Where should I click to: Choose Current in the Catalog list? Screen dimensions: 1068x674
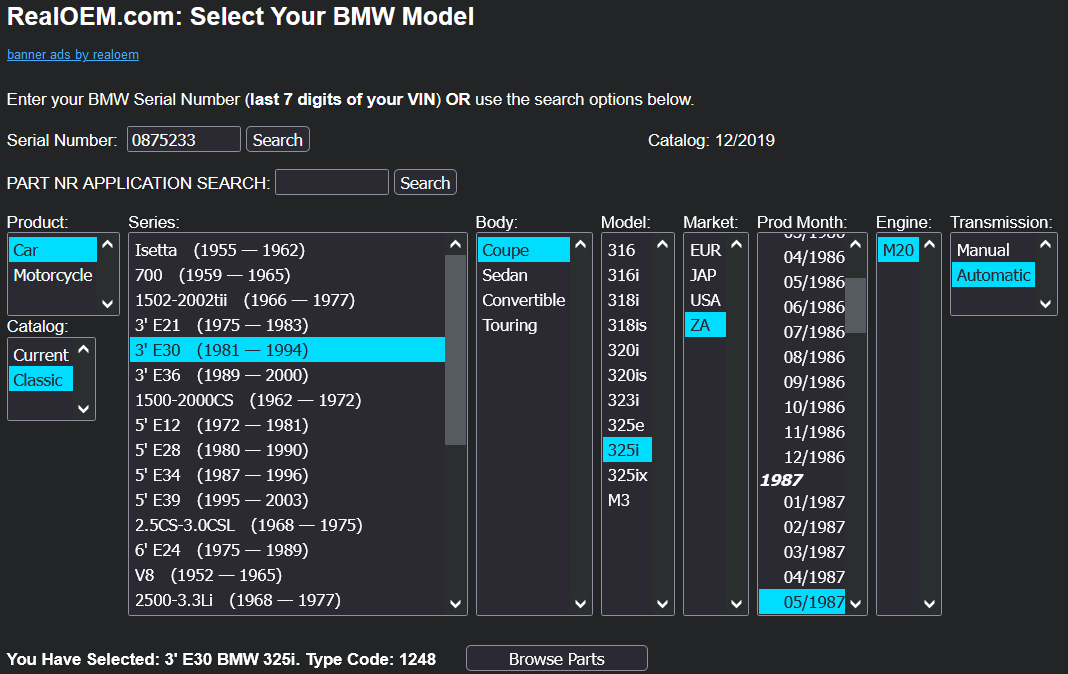41,355
